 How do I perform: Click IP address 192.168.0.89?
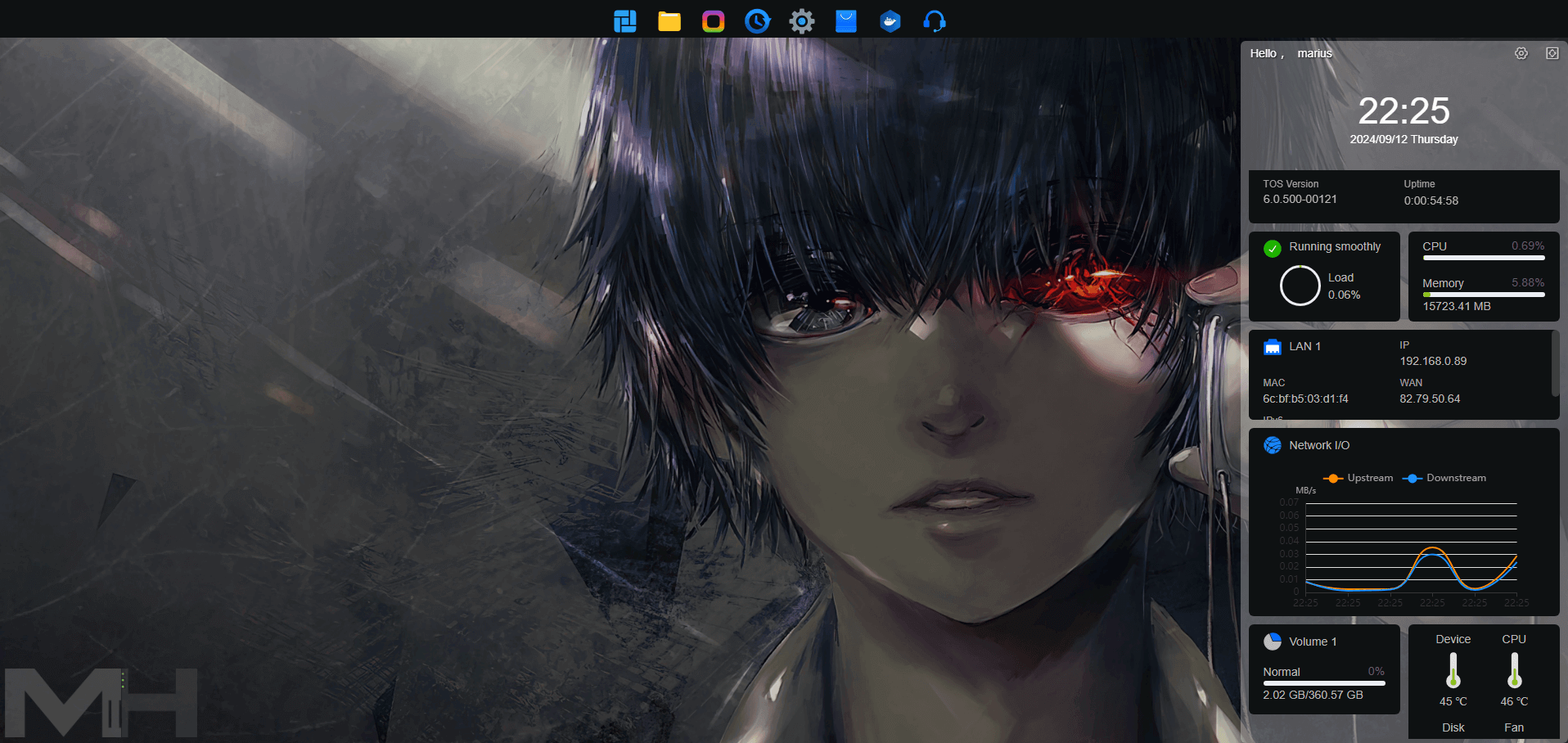pyautogui.click(x=1433, y=361)
